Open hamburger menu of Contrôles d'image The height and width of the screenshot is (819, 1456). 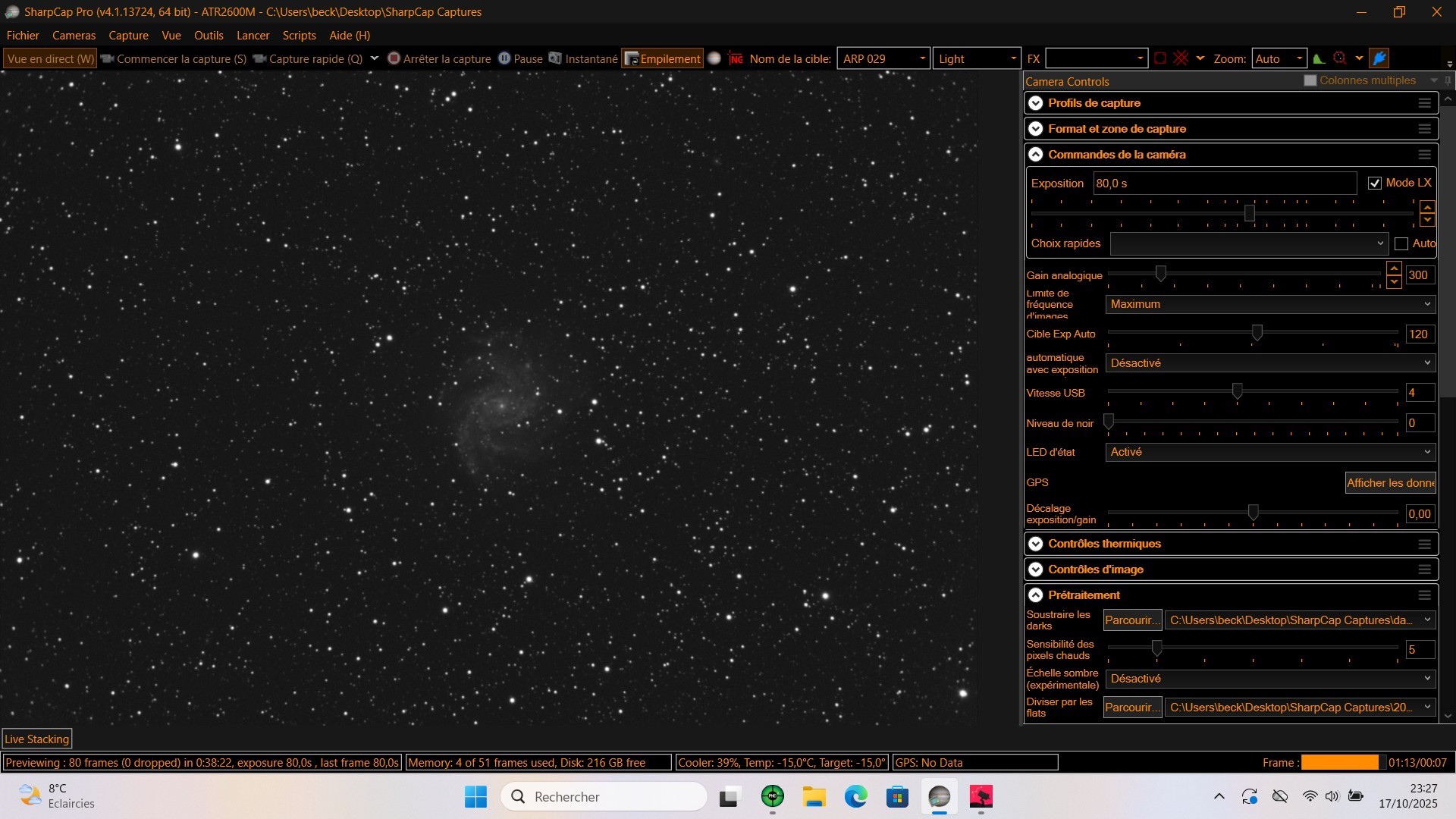1425,570
